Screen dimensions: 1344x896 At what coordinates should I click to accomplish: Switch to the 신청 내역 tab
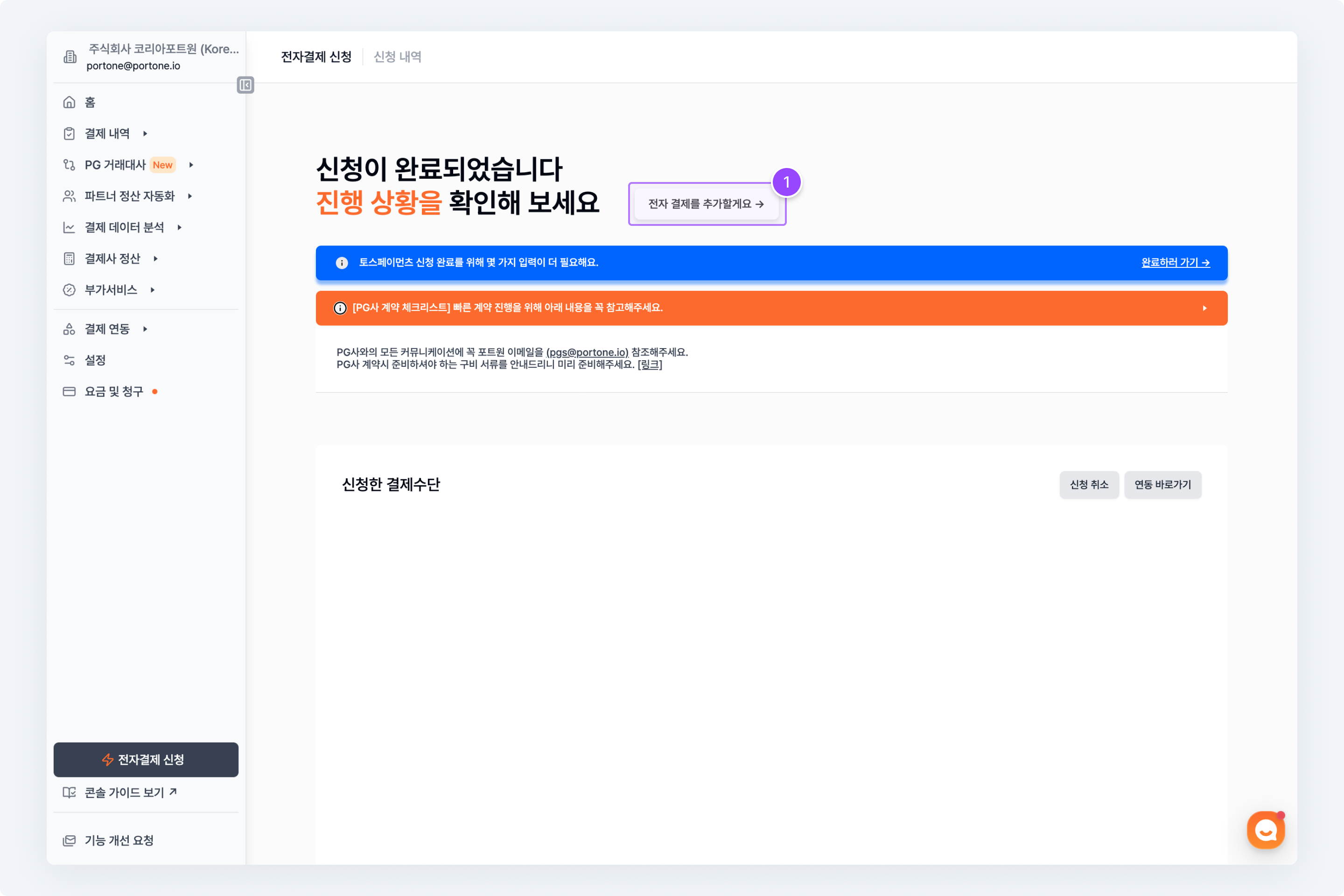pos(398,56)
